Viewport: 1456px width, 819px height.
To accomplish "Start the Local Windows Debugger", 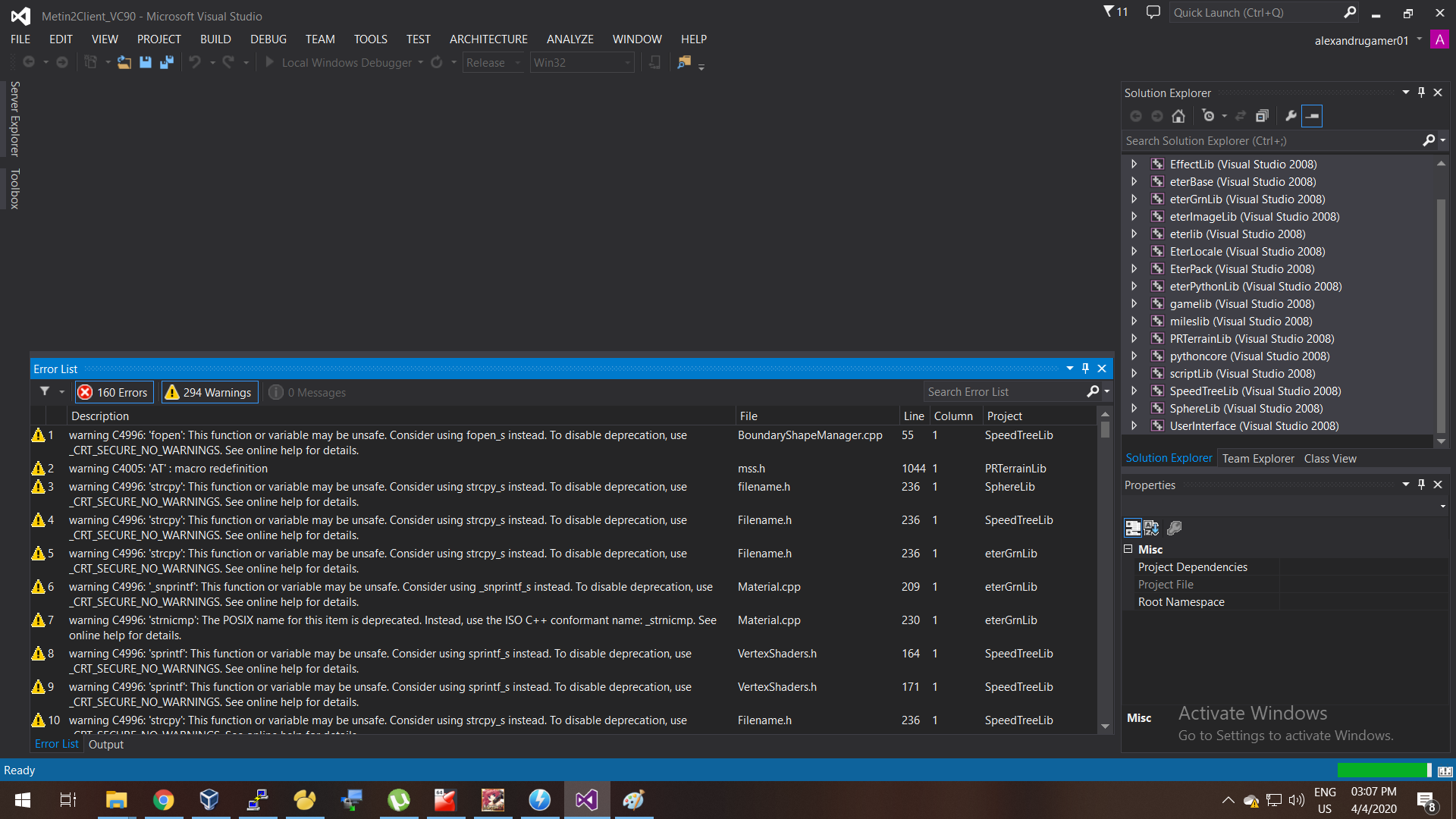I will [338, 62].
